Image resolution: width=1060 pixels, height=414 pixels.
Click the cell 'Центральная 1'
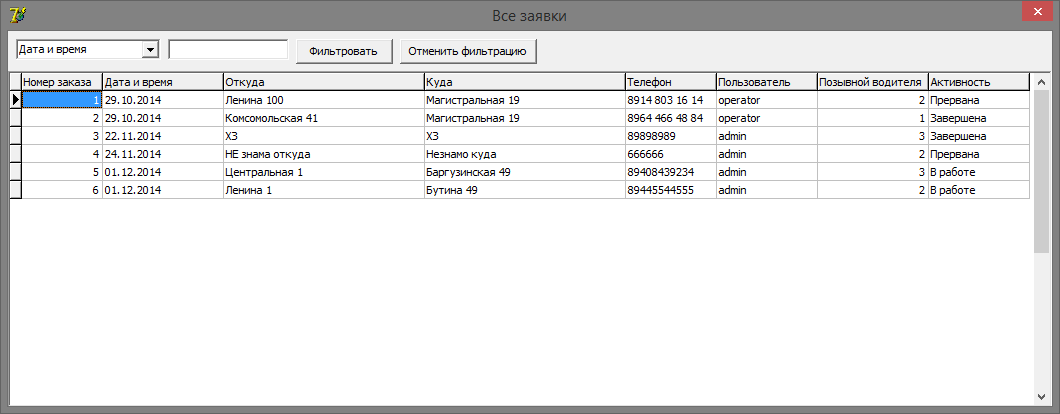tap(323, 172)
